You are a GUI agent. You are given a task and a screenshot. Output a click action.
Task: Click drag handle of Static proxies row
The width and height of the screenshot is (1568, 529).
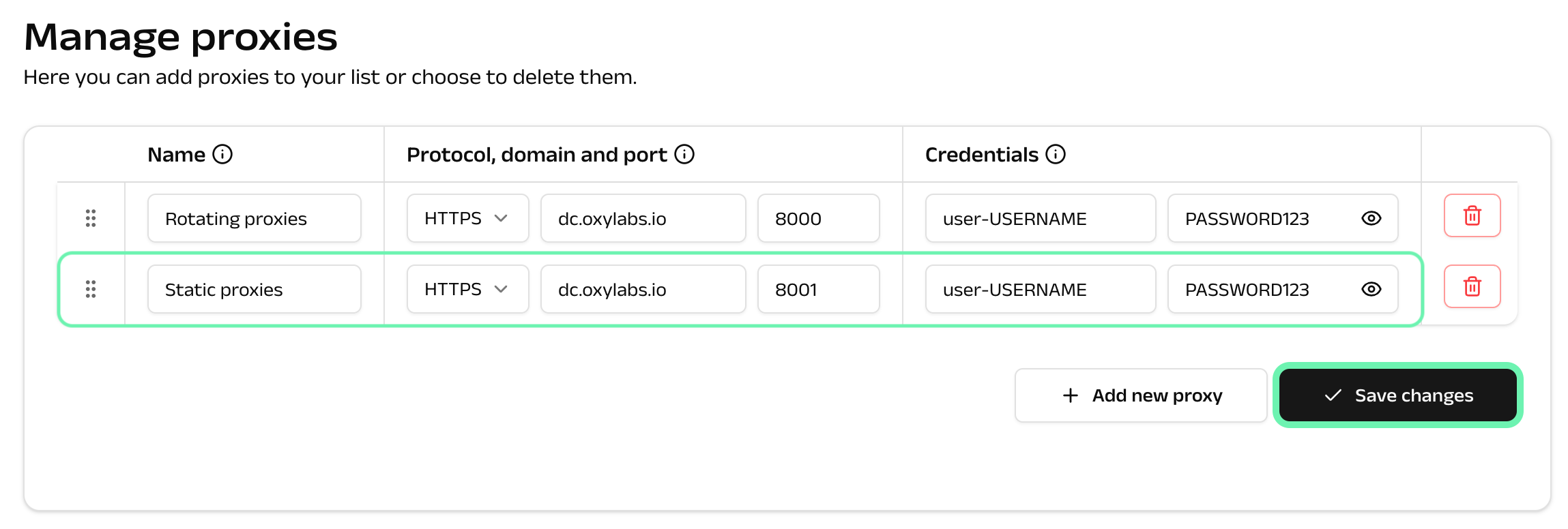91,289
